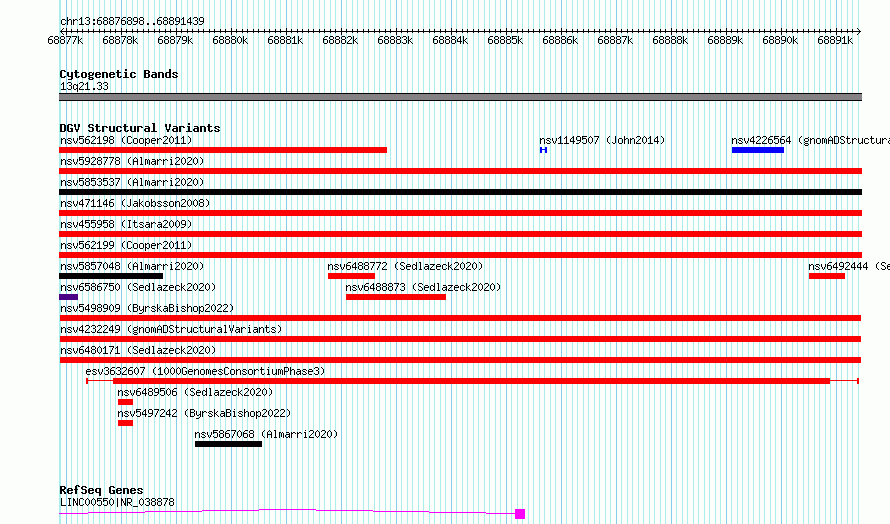This screenshot has height=524, width=890.
Task: Select the blue nsv4226564 variant bar
Action: pos(758,150)
